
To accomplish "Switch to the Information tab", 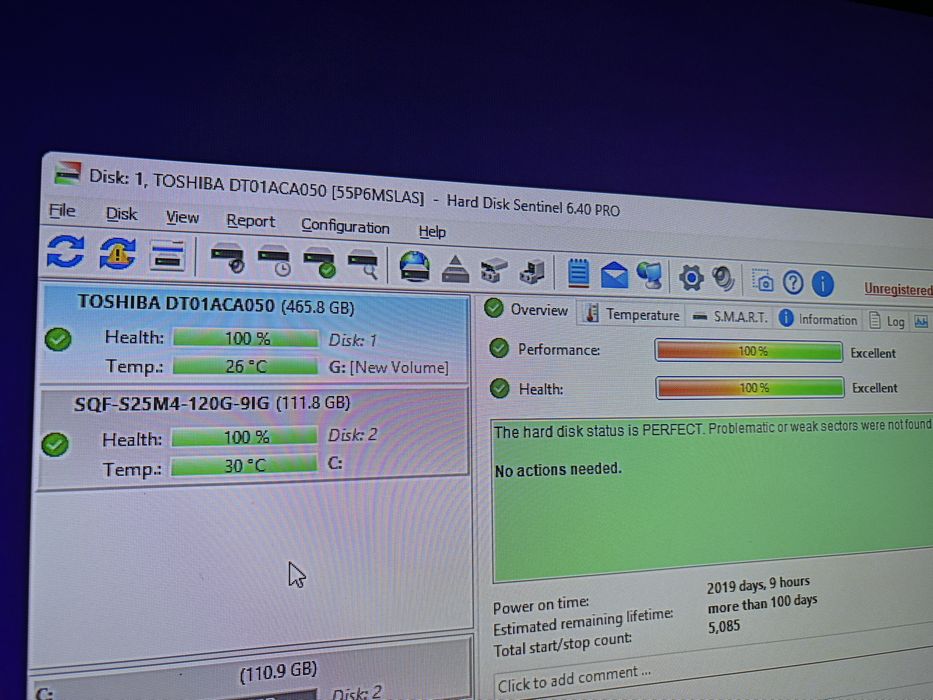I will coord(819,319).
